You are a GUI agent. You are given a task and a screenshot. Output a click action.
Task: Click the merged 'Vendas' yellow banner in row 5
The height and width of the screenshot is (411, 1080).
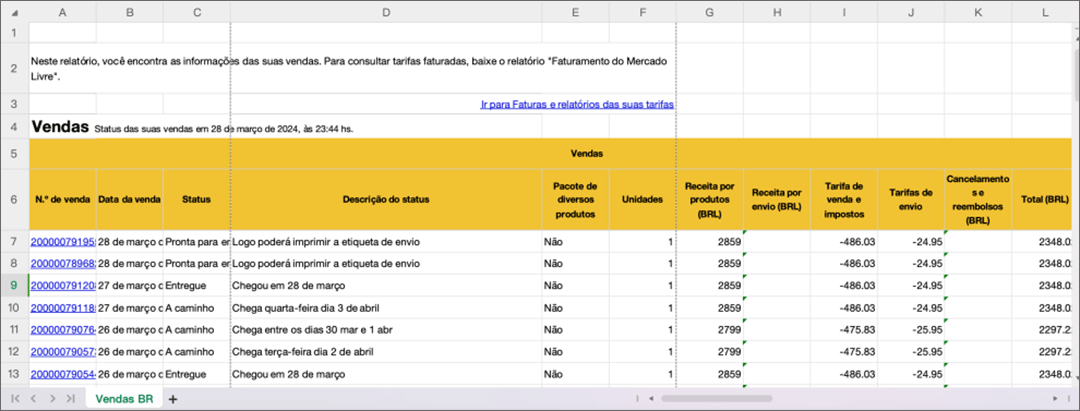551,154
